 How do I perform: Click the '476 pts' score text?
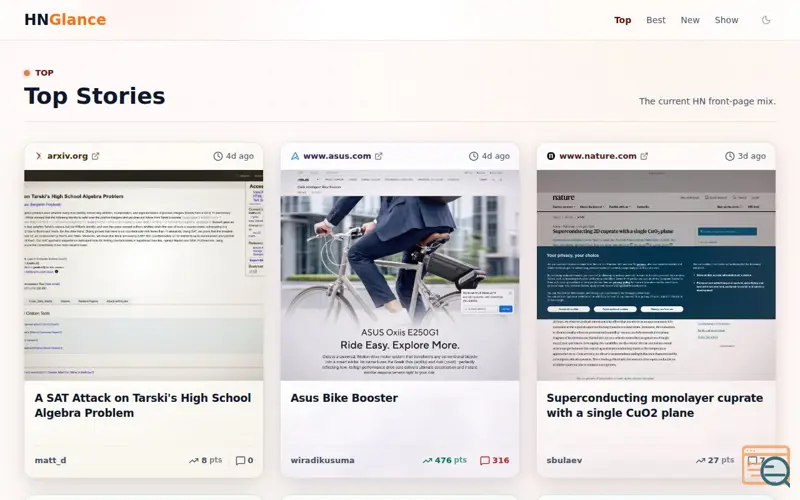[x=451, y=460]
